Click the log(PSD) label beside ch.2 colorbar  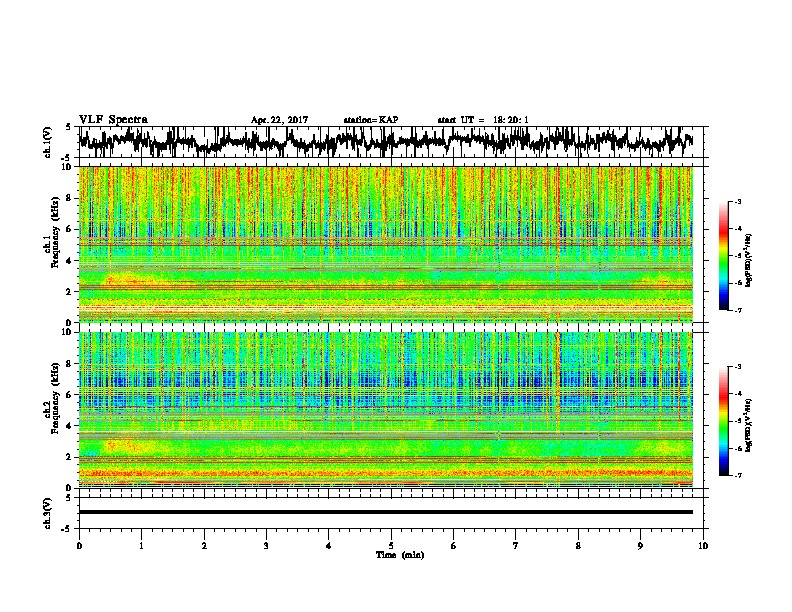pos(749,425)
